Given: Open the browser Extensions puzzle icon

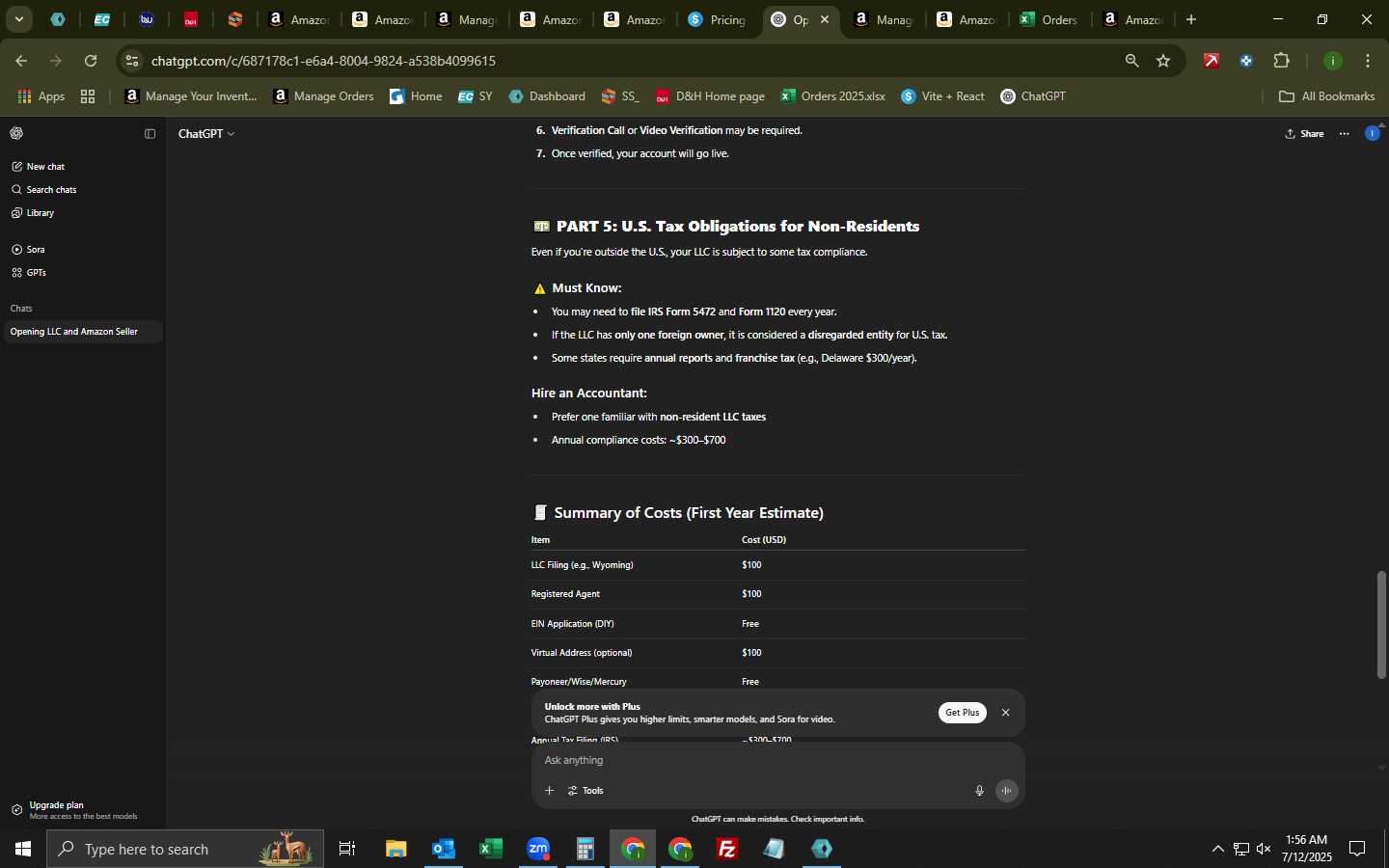Looking at the screenshot, I should click(1281, 61).
